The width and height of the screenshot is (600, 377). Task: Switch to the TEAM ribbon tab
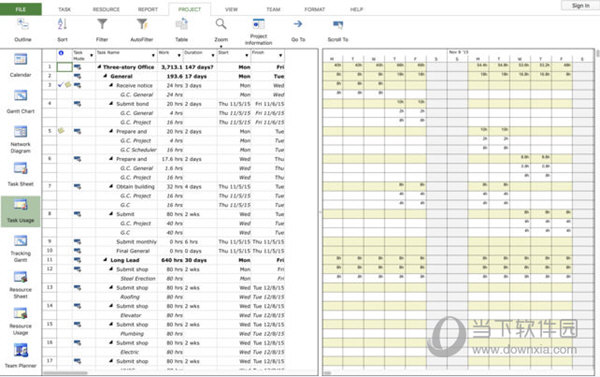(x=273, y=9)
